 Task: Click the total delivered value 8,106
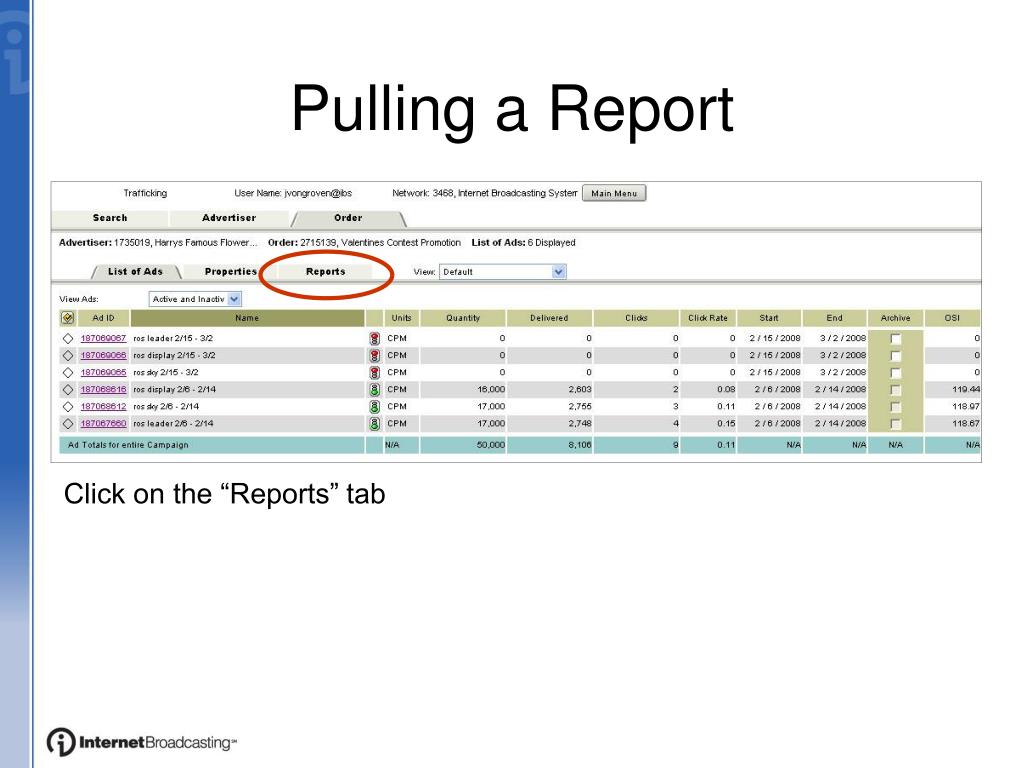579,445
